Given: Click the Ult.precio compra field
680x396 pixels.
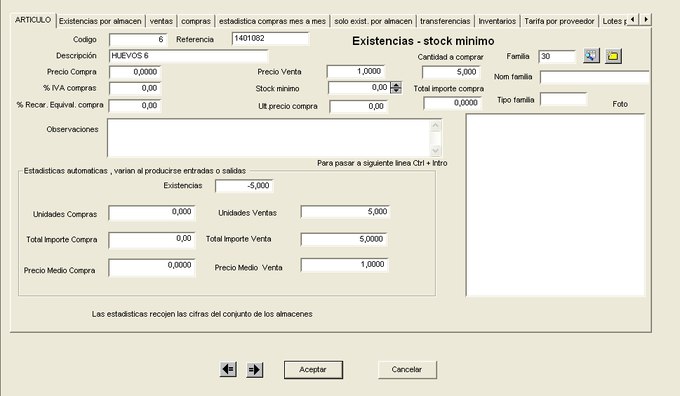Looking at the screenshot, I should pos(358,106).
